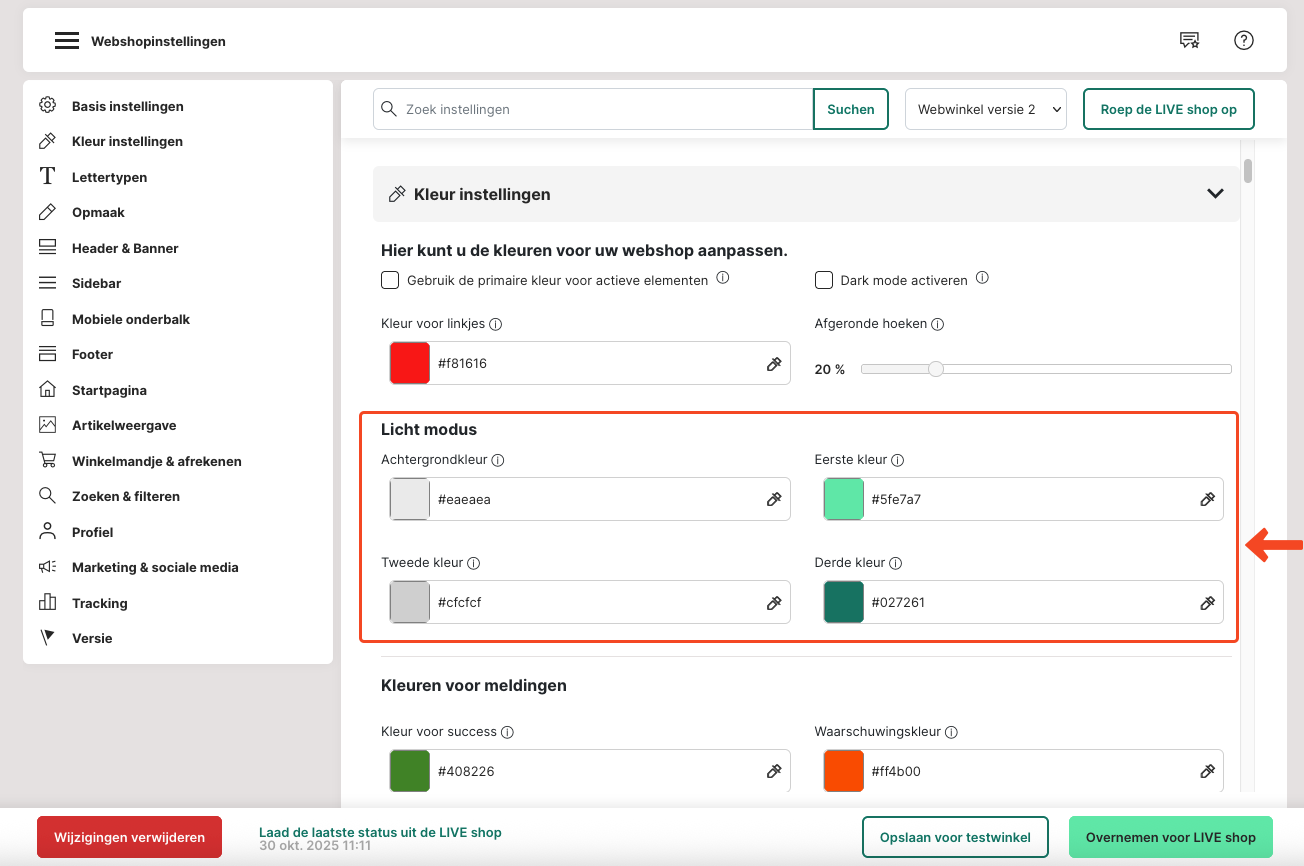Screen dimensions: 1304x866
Task: Click the Tweede kleur gray swatch
Action: coord(410,603)
